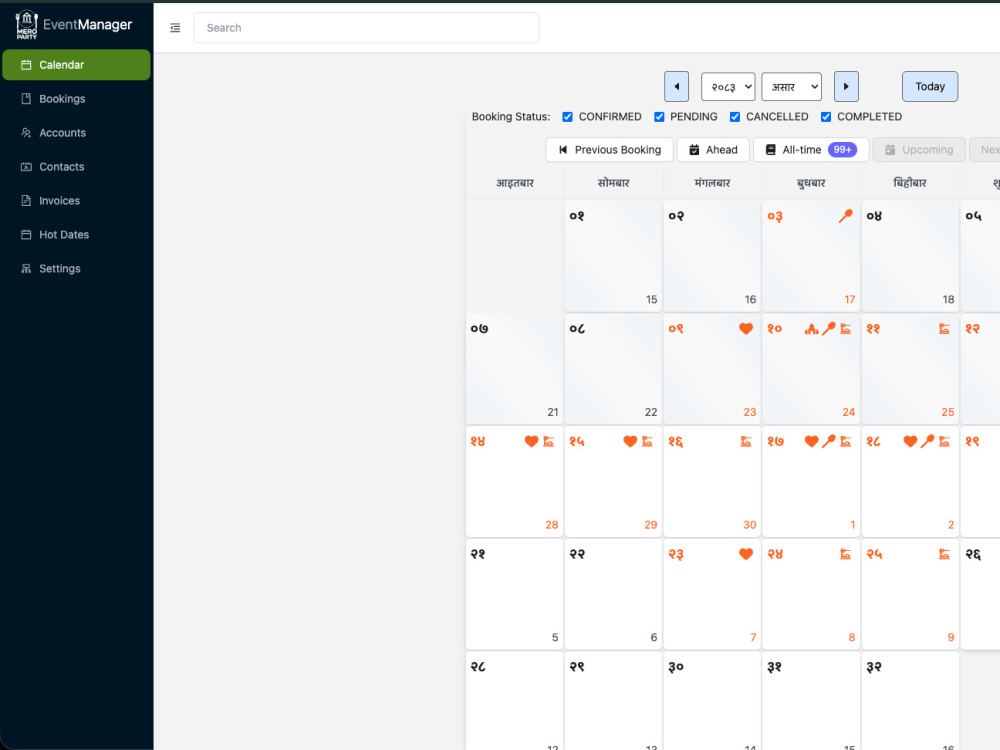
Task: Select calendar date २२ (6)
Action: 614,594
